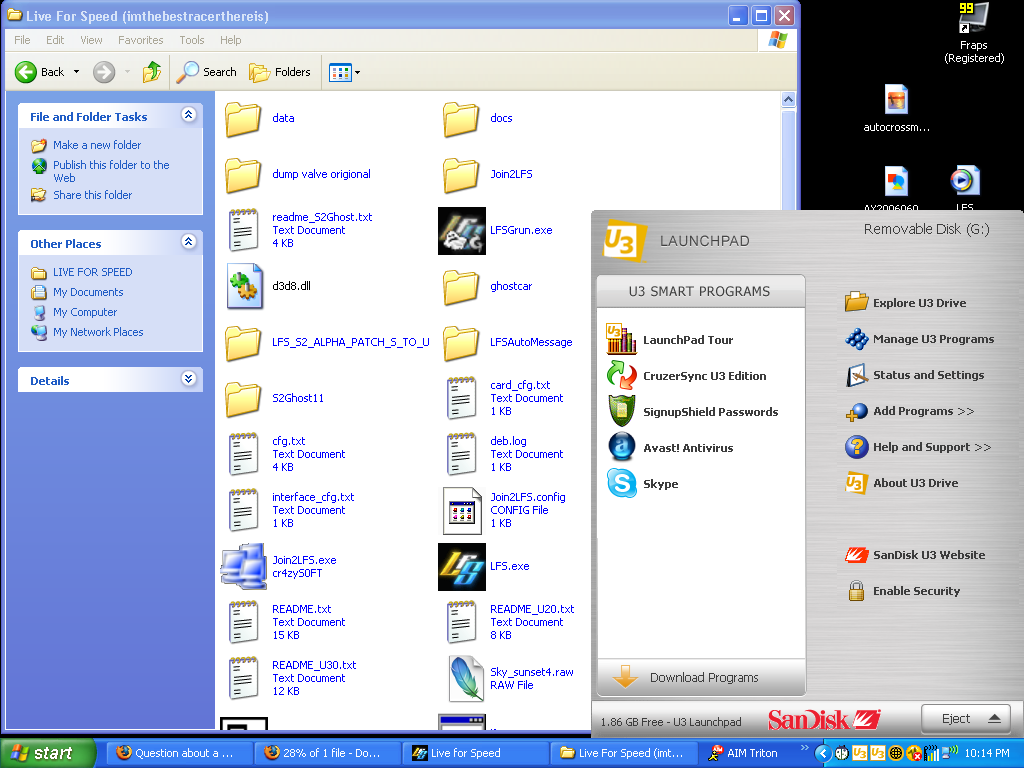Click Download Programs button
Screen dimensions: 1024x768
(701, 677)
